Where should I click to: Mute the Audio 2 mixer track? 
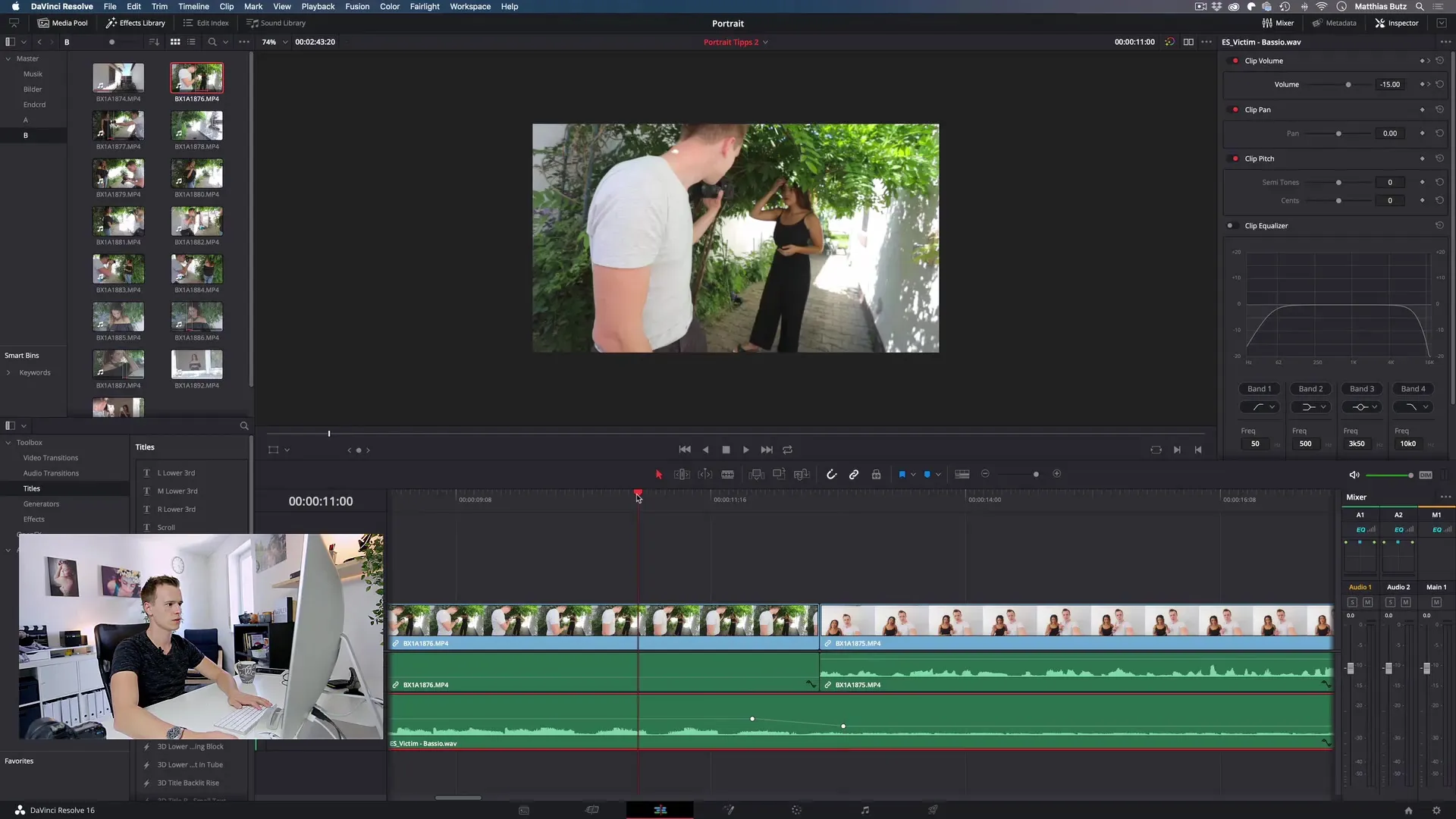click(x=1406, y=602)
